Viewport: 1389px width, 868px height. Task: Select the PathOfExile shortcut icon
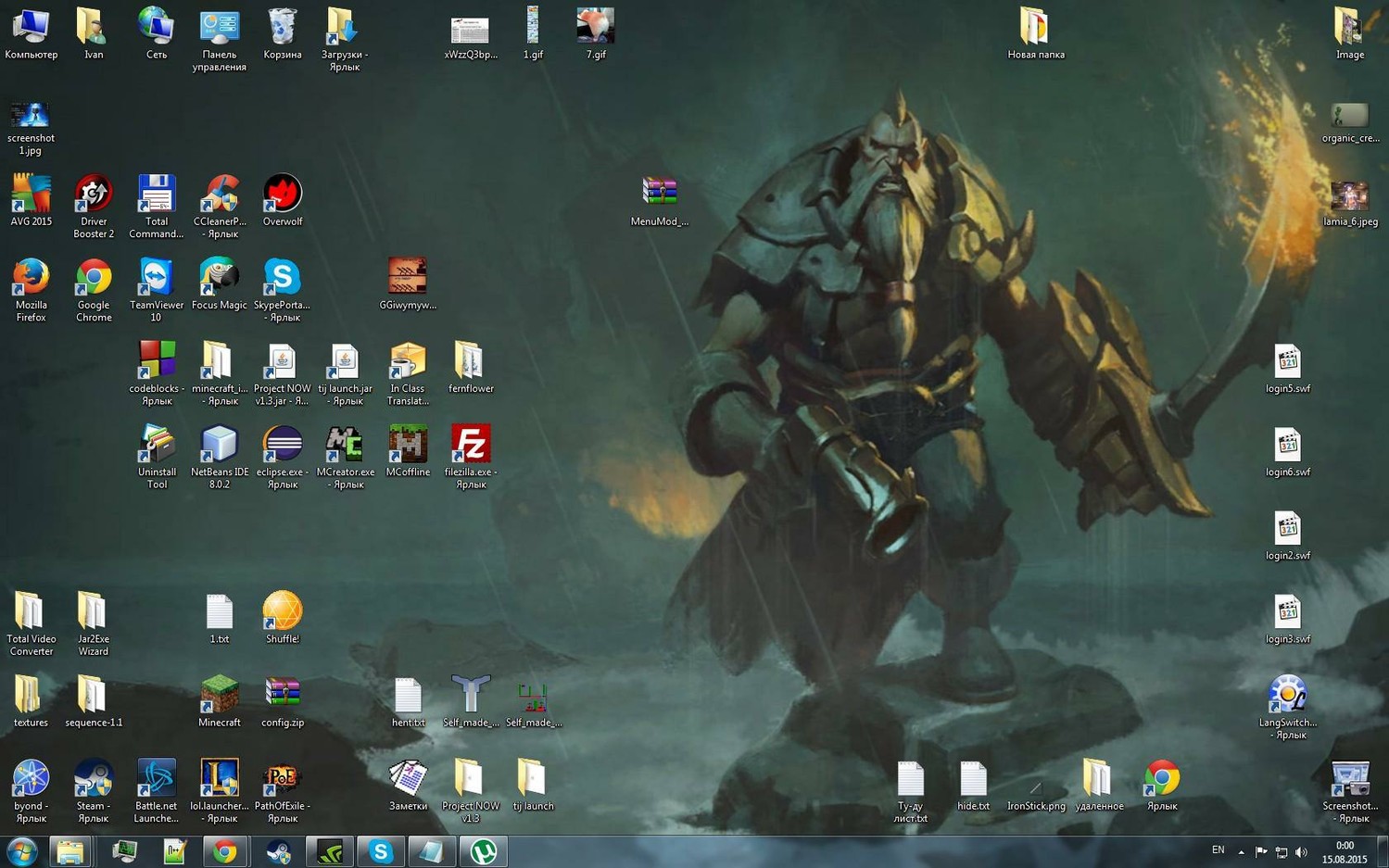282,779
